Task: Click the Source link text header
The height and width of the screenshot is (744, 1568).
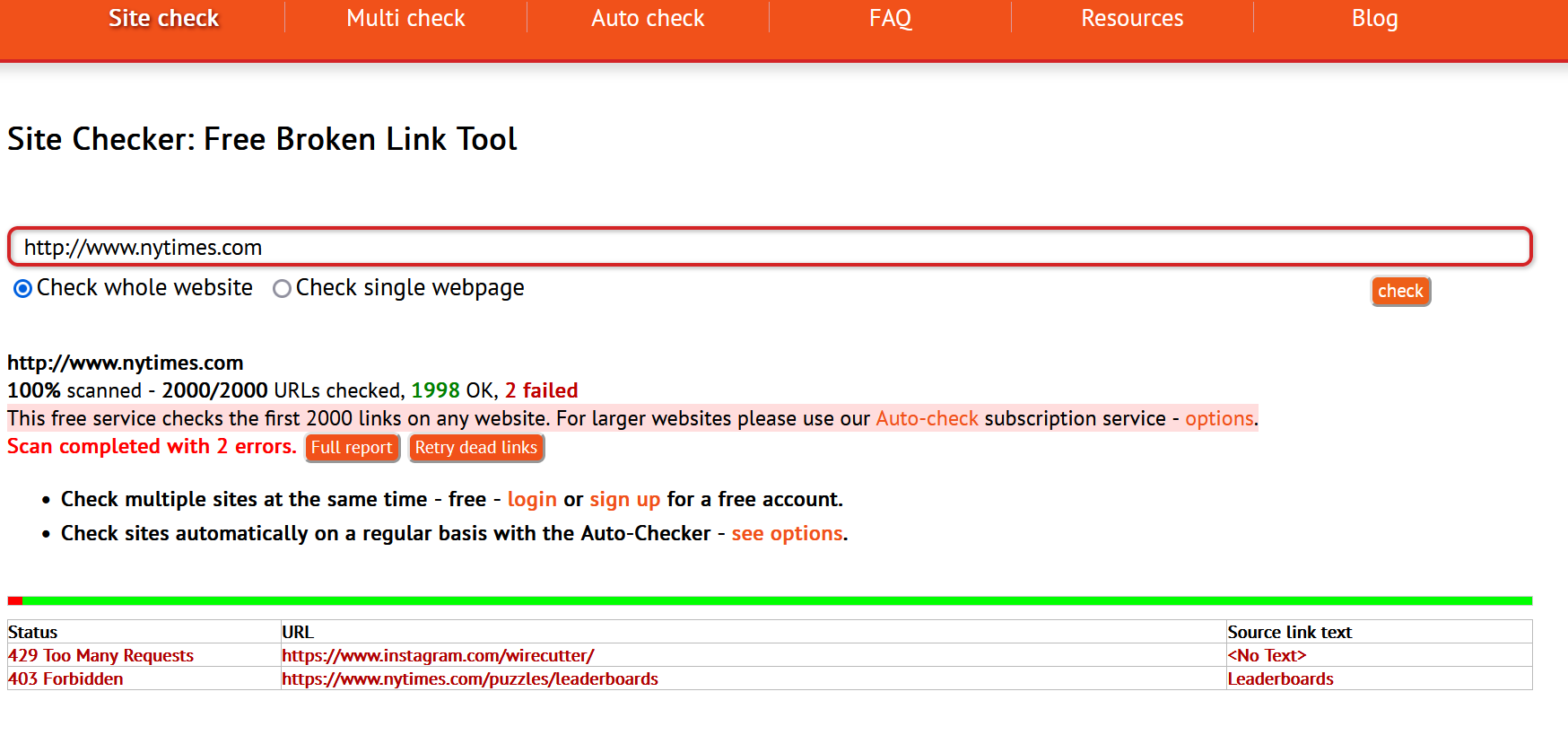Action: click(1289, 632)
